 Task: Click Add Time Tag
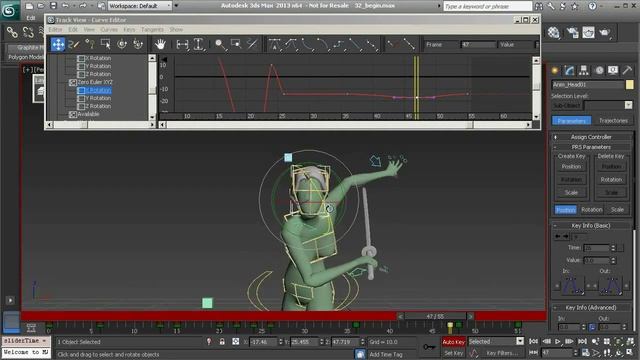[386, 354]
